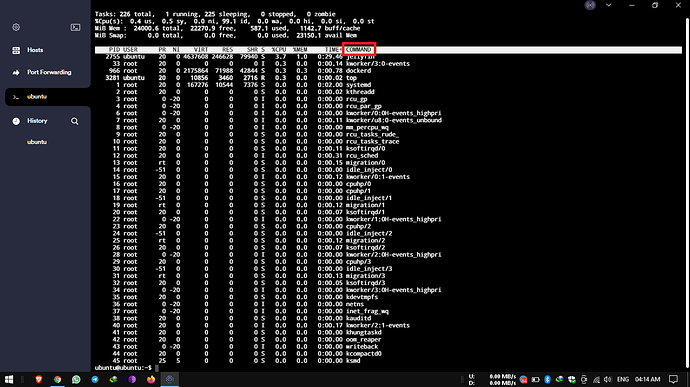Click the PID column header
Image resolution: width=690 pixels, height=387 pixels.
[x=114, y=50]
